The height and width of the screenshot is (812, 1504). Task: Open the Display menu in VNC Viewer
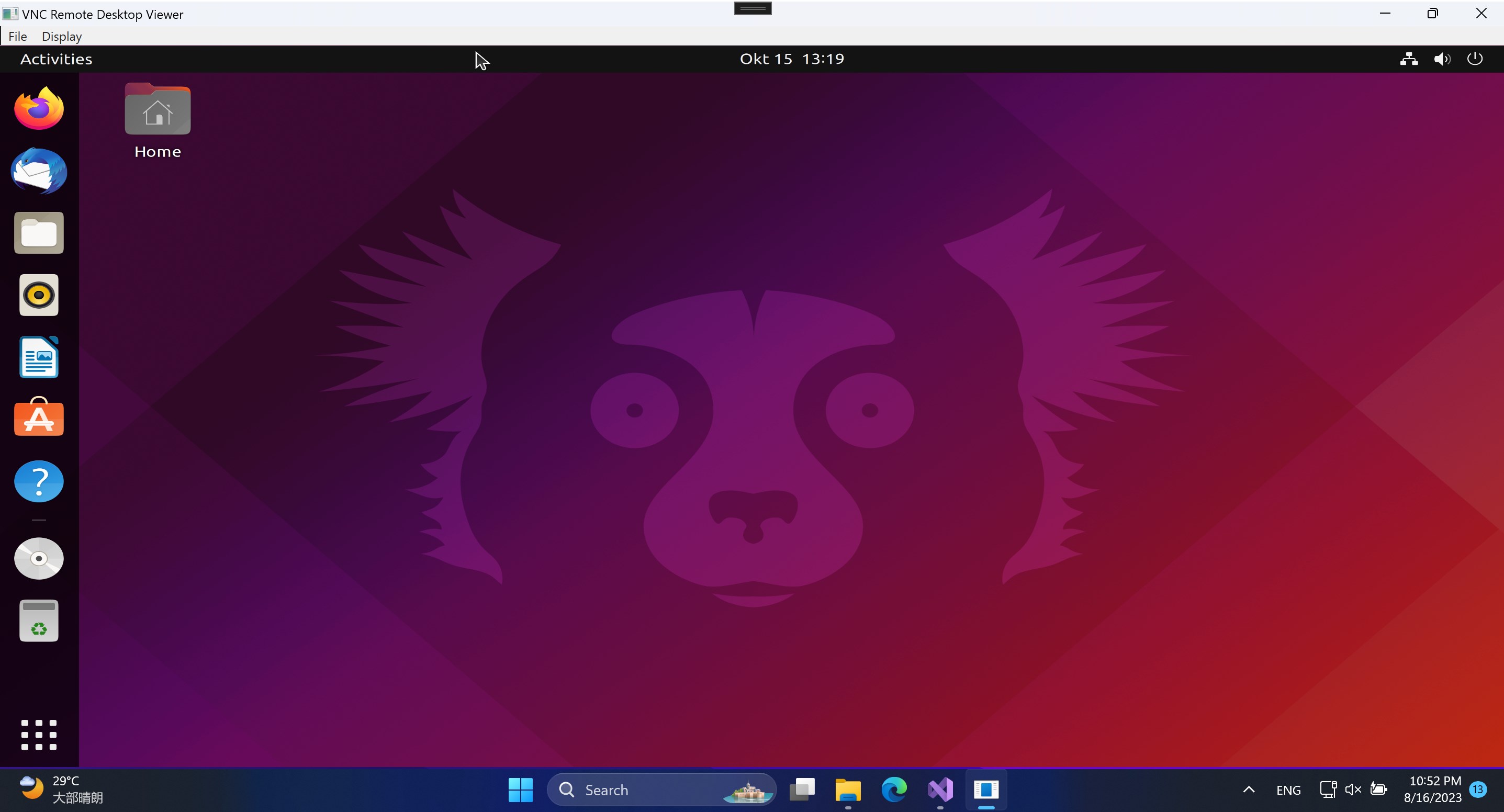click(x=61, y=36)
